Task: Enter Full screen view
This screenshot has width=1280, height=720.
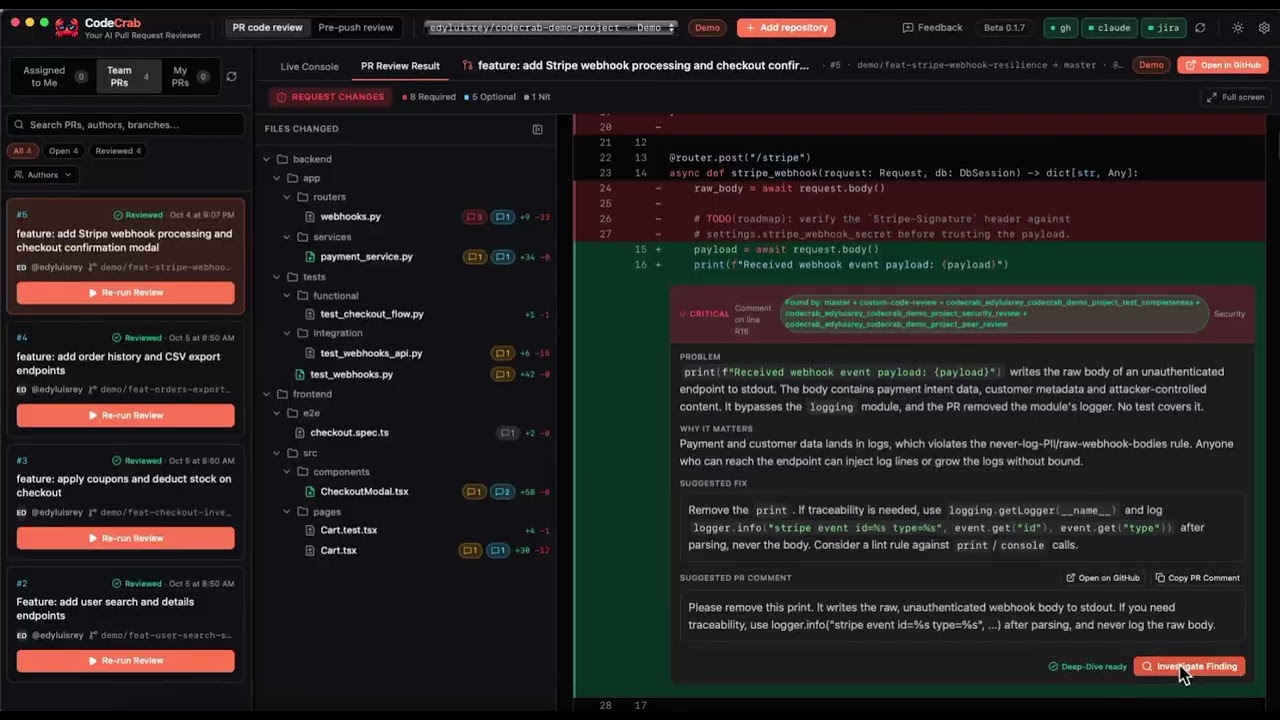Action: (x=1236, y=97)
